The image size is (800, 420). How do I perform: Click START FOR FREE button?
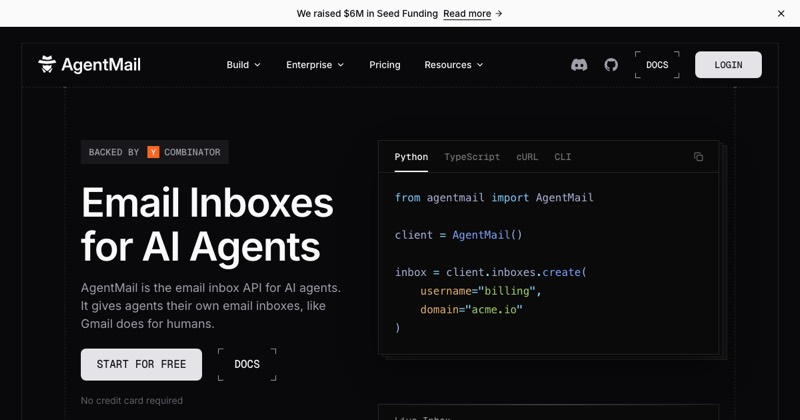[141, 364]
